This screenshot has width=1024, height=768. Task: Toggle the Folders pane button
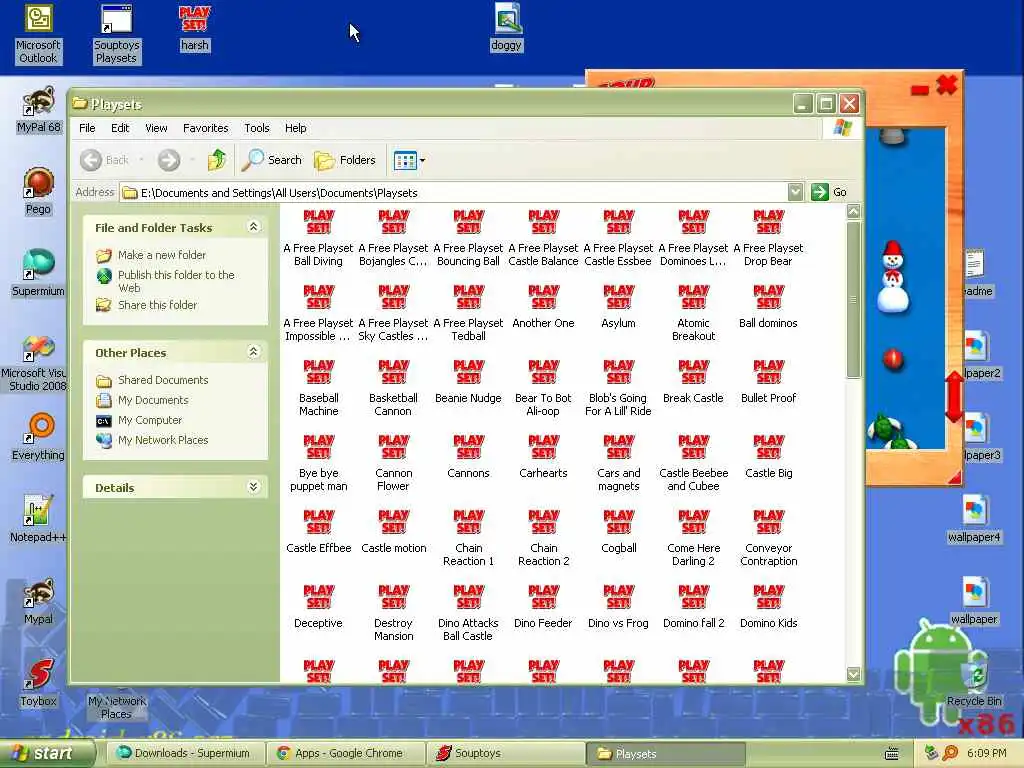point(345,160)
